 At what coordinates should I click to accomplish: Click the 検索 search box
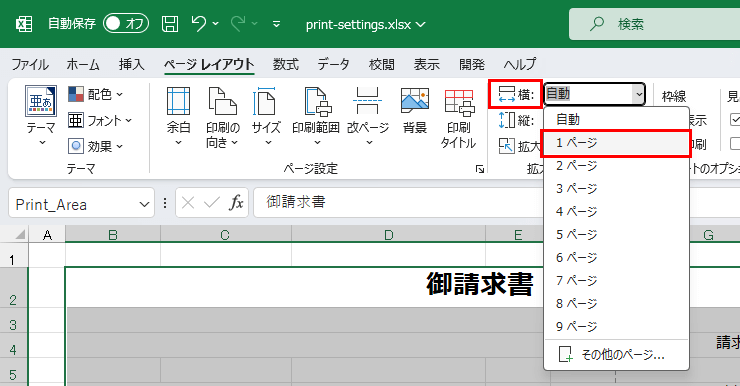(656, 24)
